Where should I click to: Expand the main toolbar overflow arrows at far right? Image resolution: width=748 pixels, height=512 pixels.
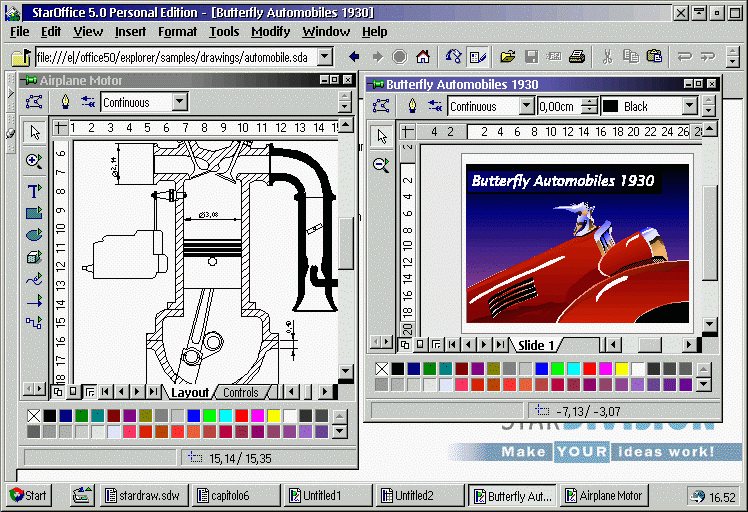[733, 57]
